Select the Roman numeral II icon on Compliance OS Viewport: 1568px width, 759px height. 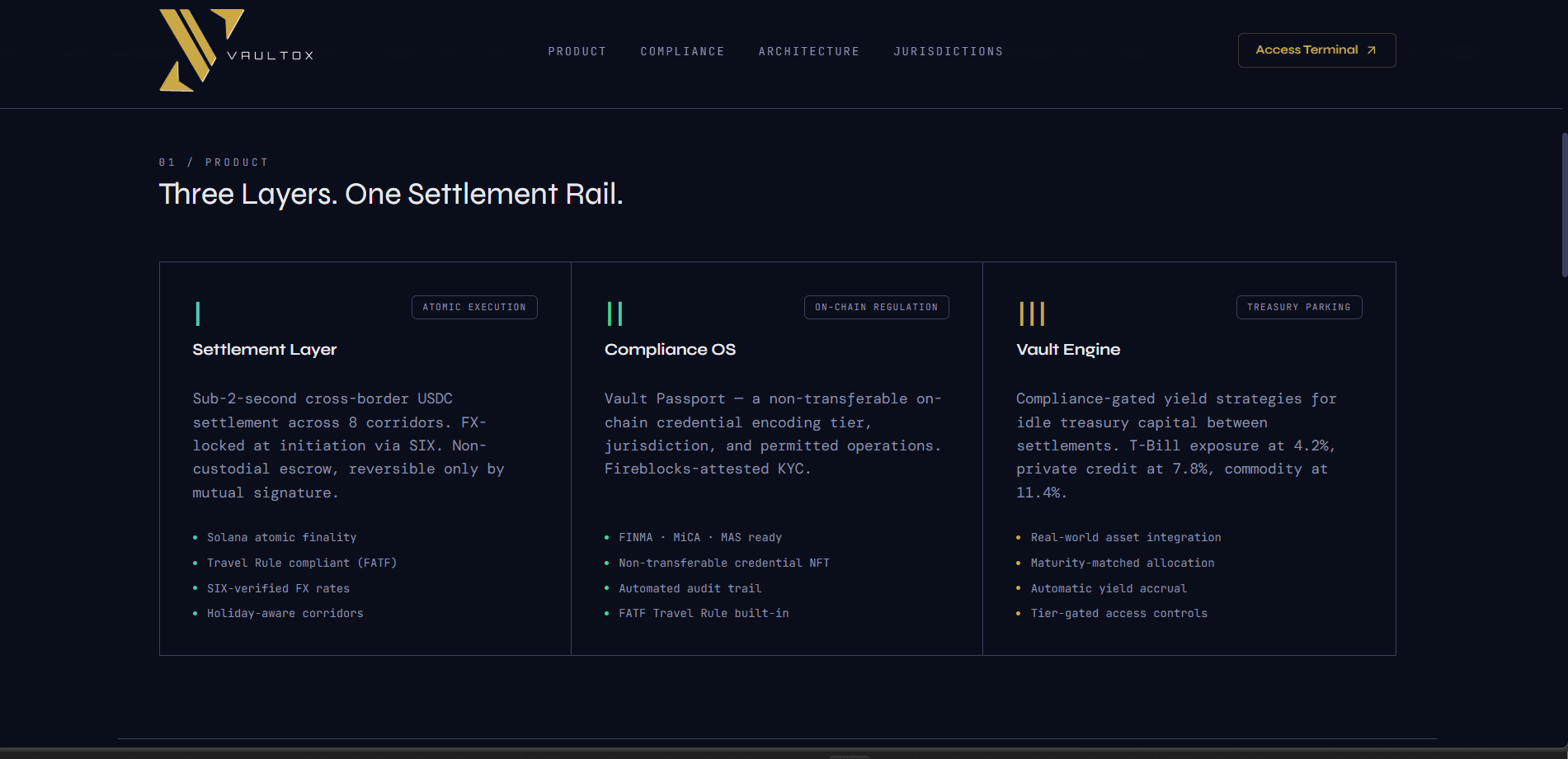pyautogui.click(x=614, y=313)
